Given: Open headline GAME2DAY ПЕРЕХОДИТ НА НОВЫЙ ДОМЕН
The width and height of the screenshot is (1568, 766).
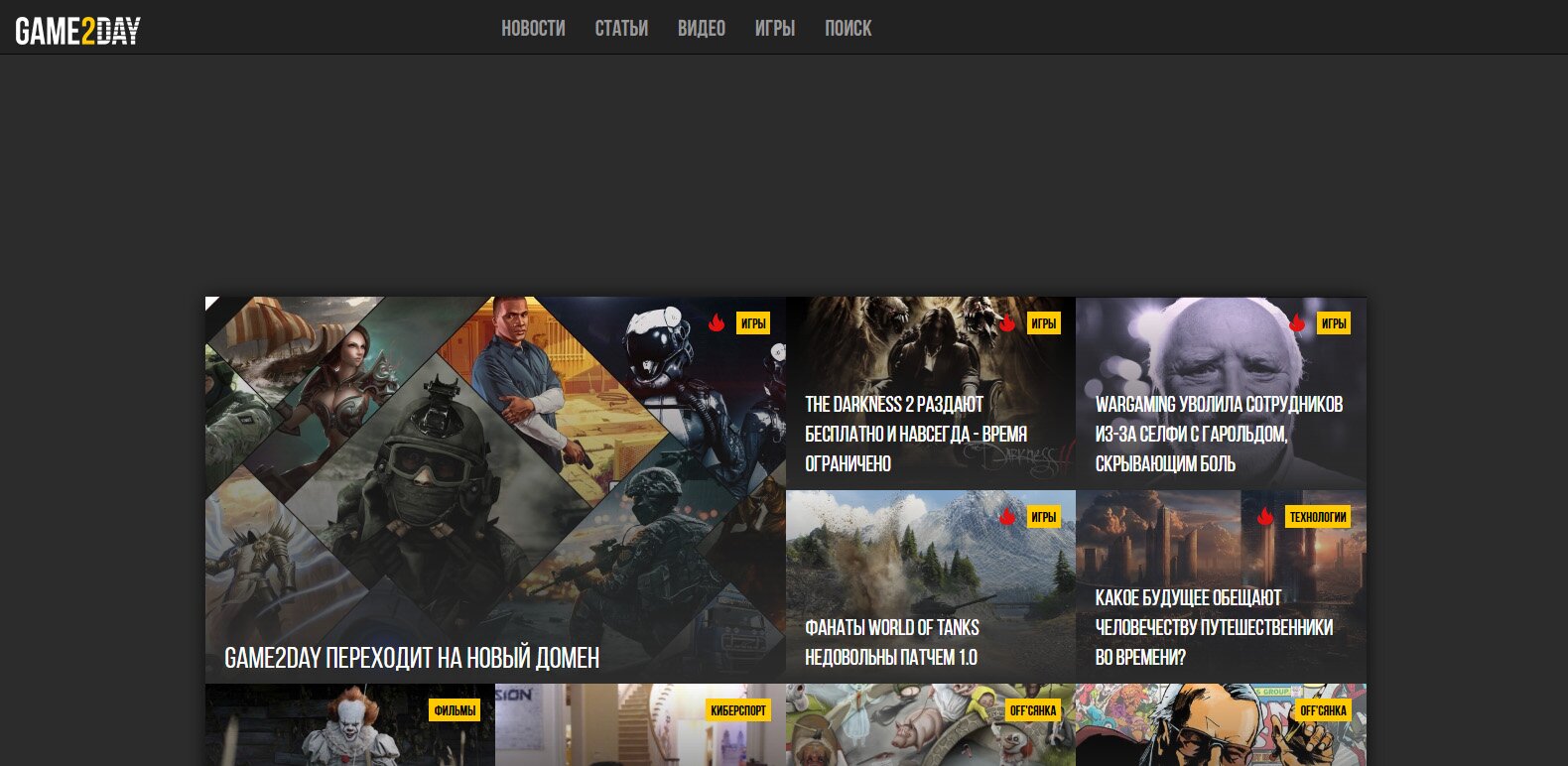Looking at the screenshot, I should coord(412,658).
